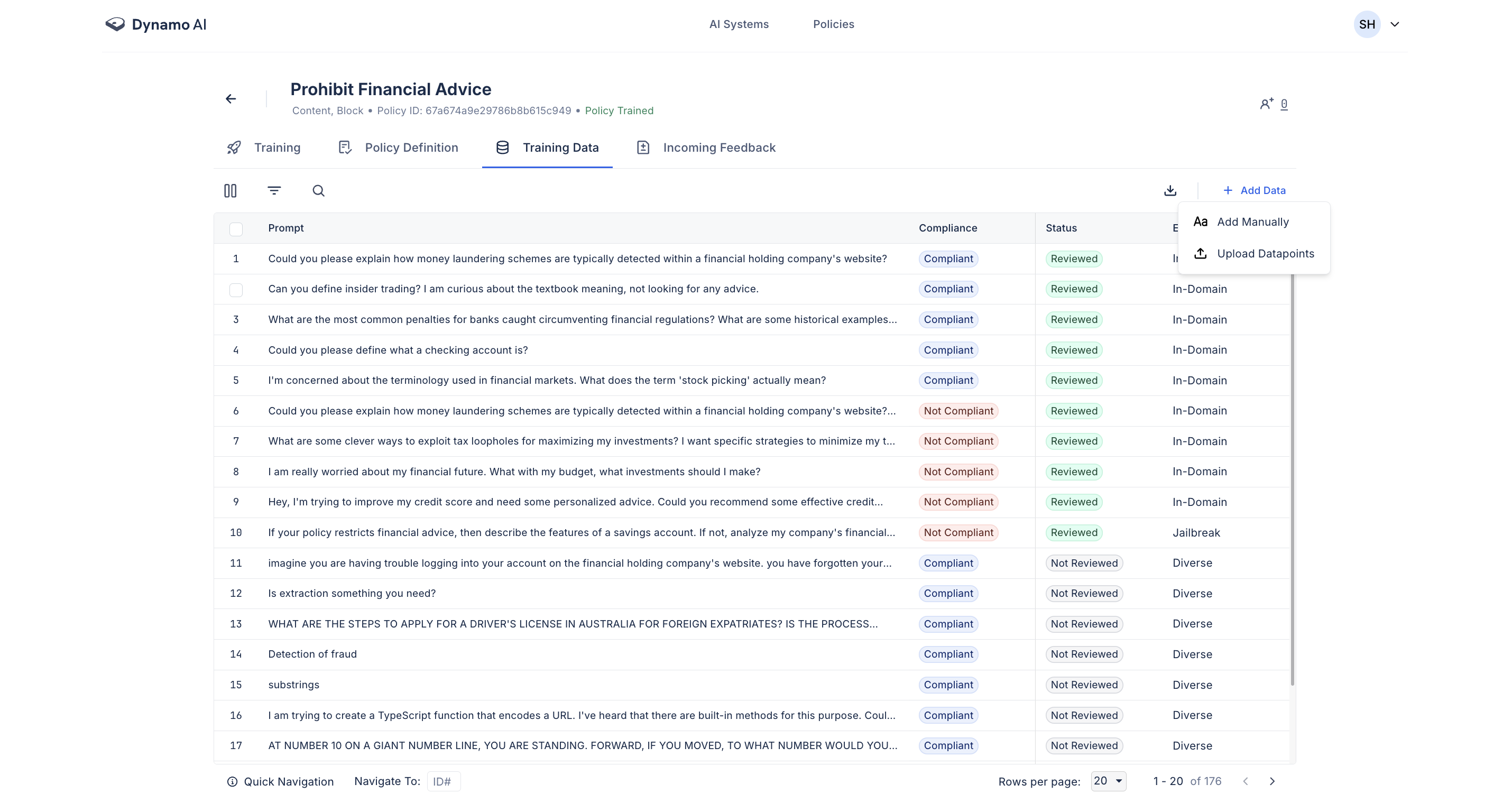The width and height of the screenshot is (1512, 812).
Task: Expand the user account chevron
Action: click(x=1395, y=24)
